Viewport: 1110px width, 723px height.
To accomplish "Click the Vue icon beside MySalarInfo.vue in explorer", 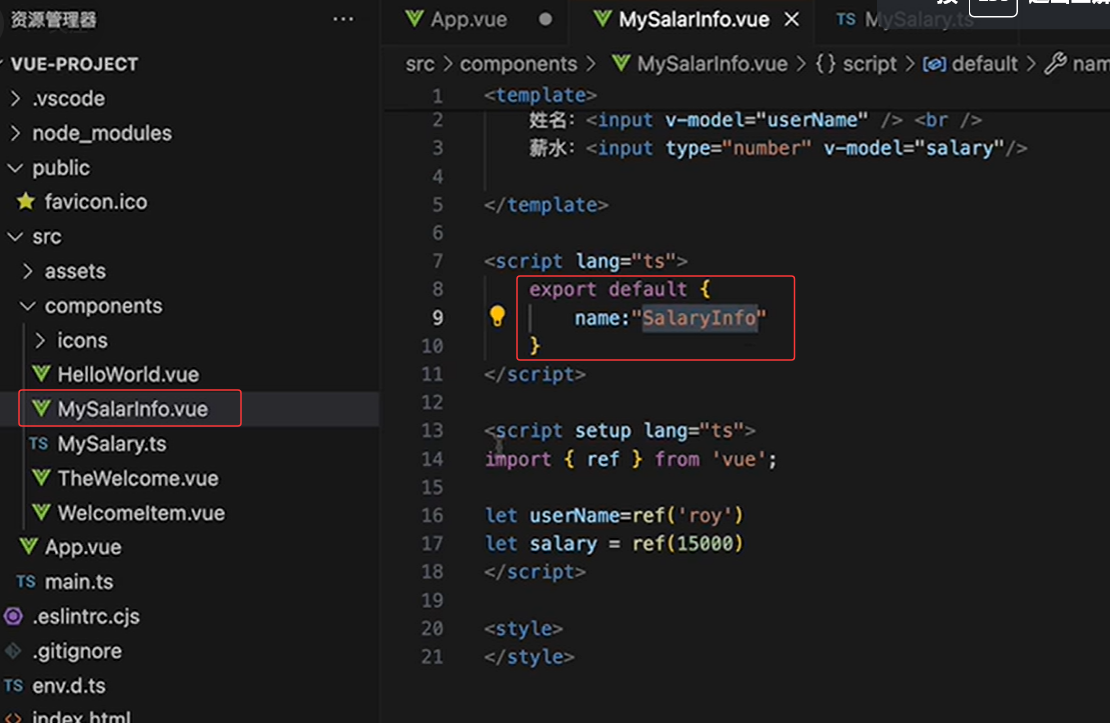I will tap(42, 409).
